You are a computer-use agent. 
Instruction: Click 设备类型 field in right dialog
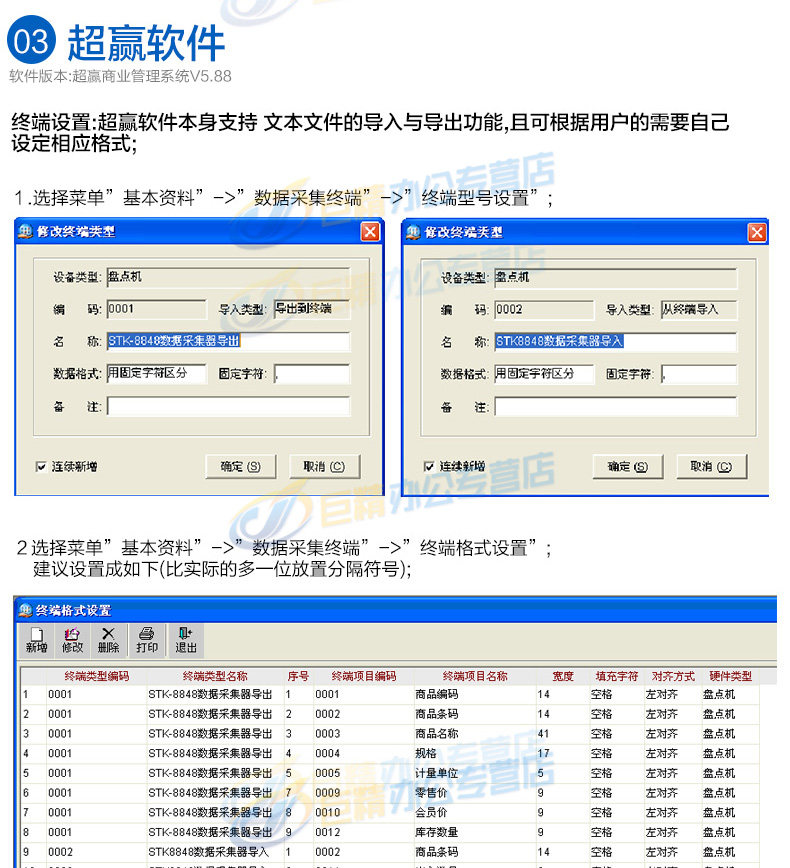[616, 277]
